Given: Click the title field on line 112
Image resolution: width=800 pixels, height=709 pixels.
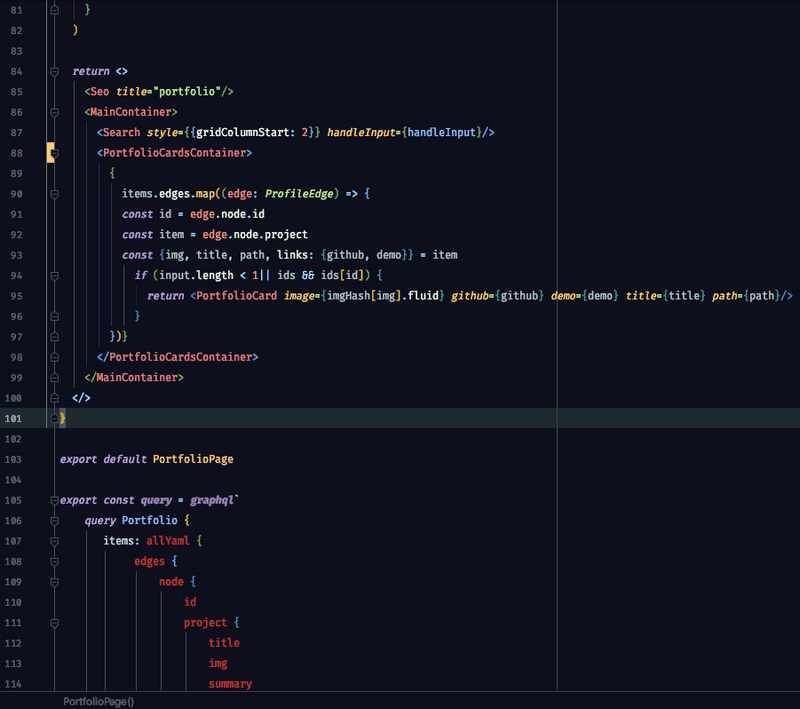Looking at the screenshot, I should (x=224, y=643).
